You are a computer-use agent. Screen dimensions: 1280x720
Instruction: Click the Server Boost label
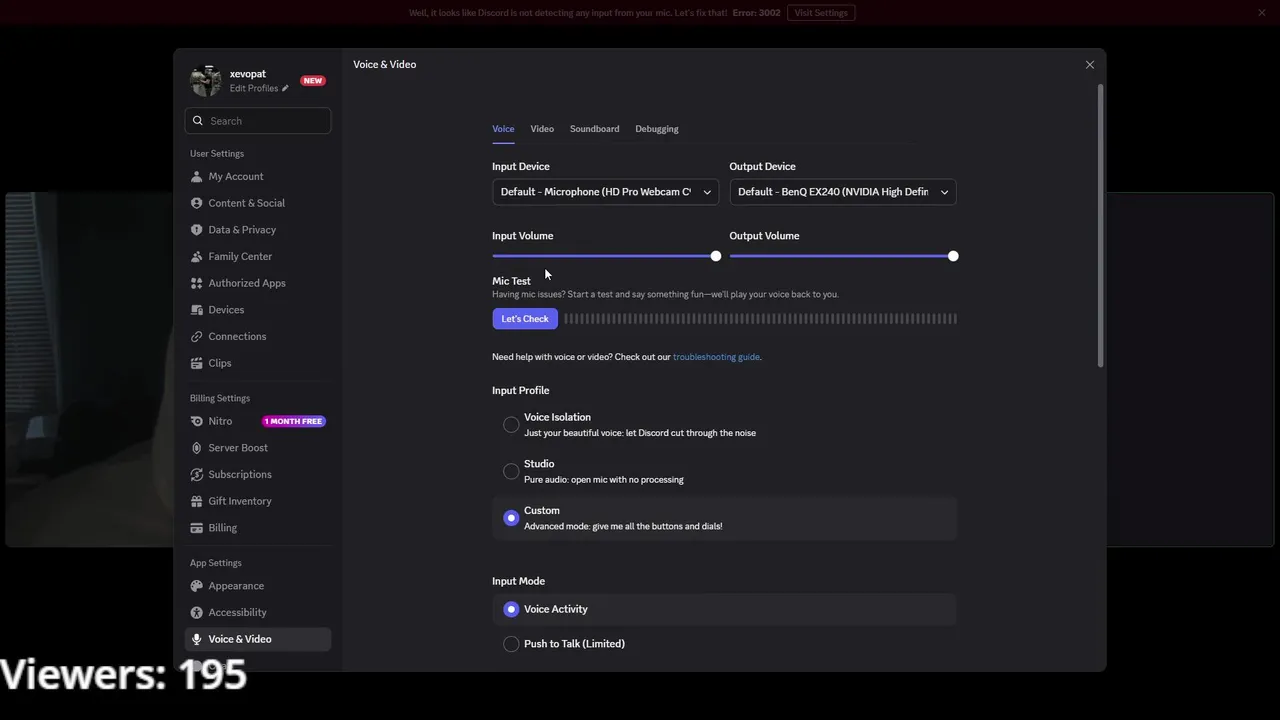238,448
